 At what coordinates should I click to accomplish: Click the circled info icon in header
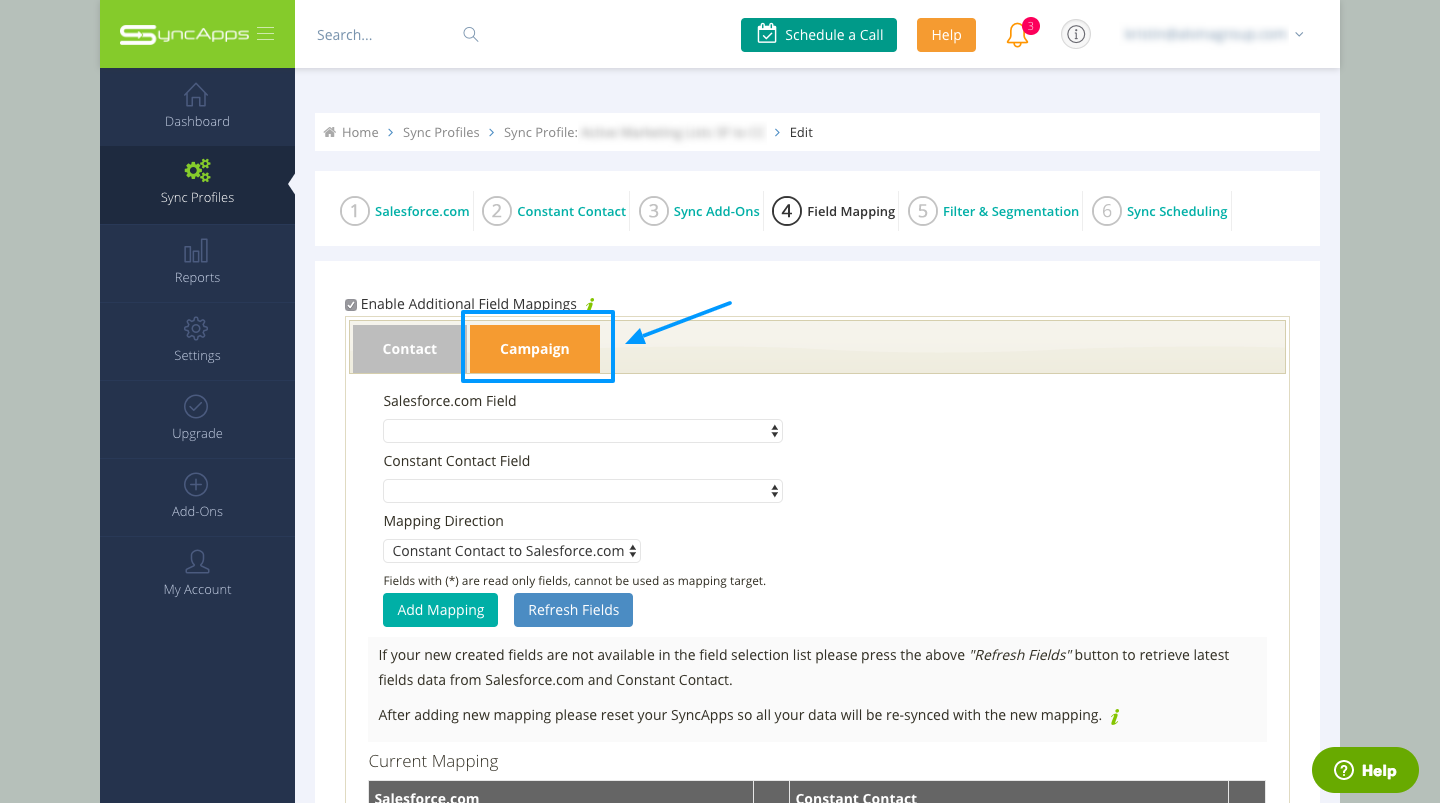point(1075,34)
